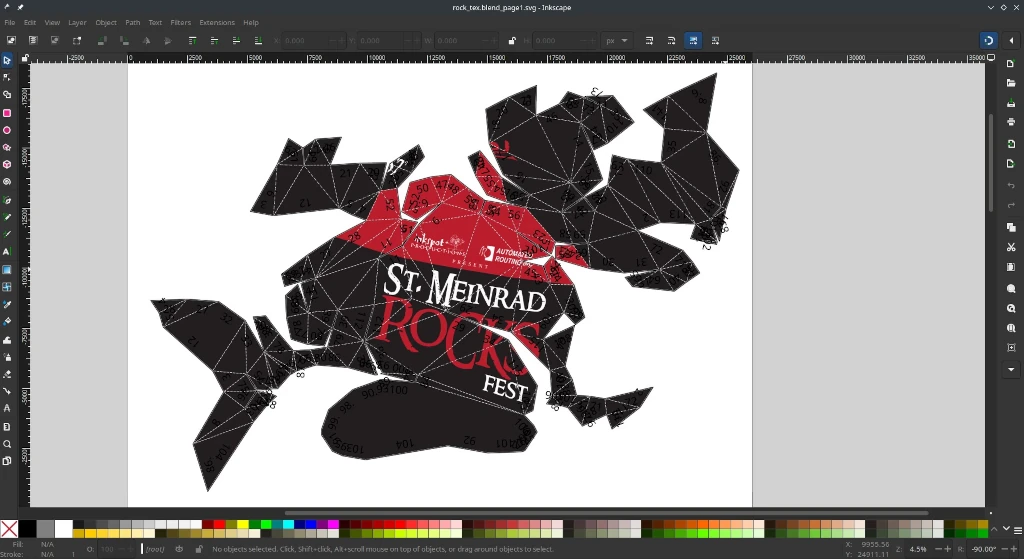Click Open document folder icon
The width and height of the screenshot is (1024, 559).
[1011, 83]
